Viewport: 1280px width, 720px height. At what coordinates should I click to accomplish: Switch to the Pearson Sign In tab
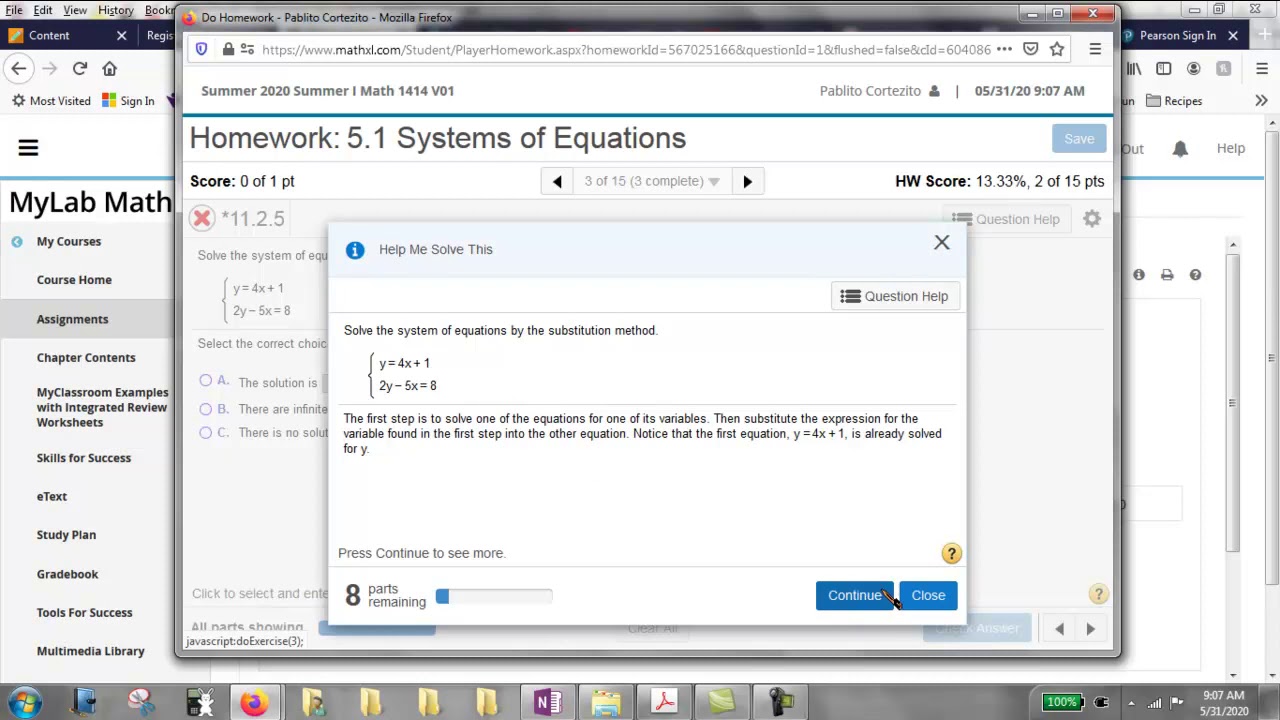click(1177, 35)
